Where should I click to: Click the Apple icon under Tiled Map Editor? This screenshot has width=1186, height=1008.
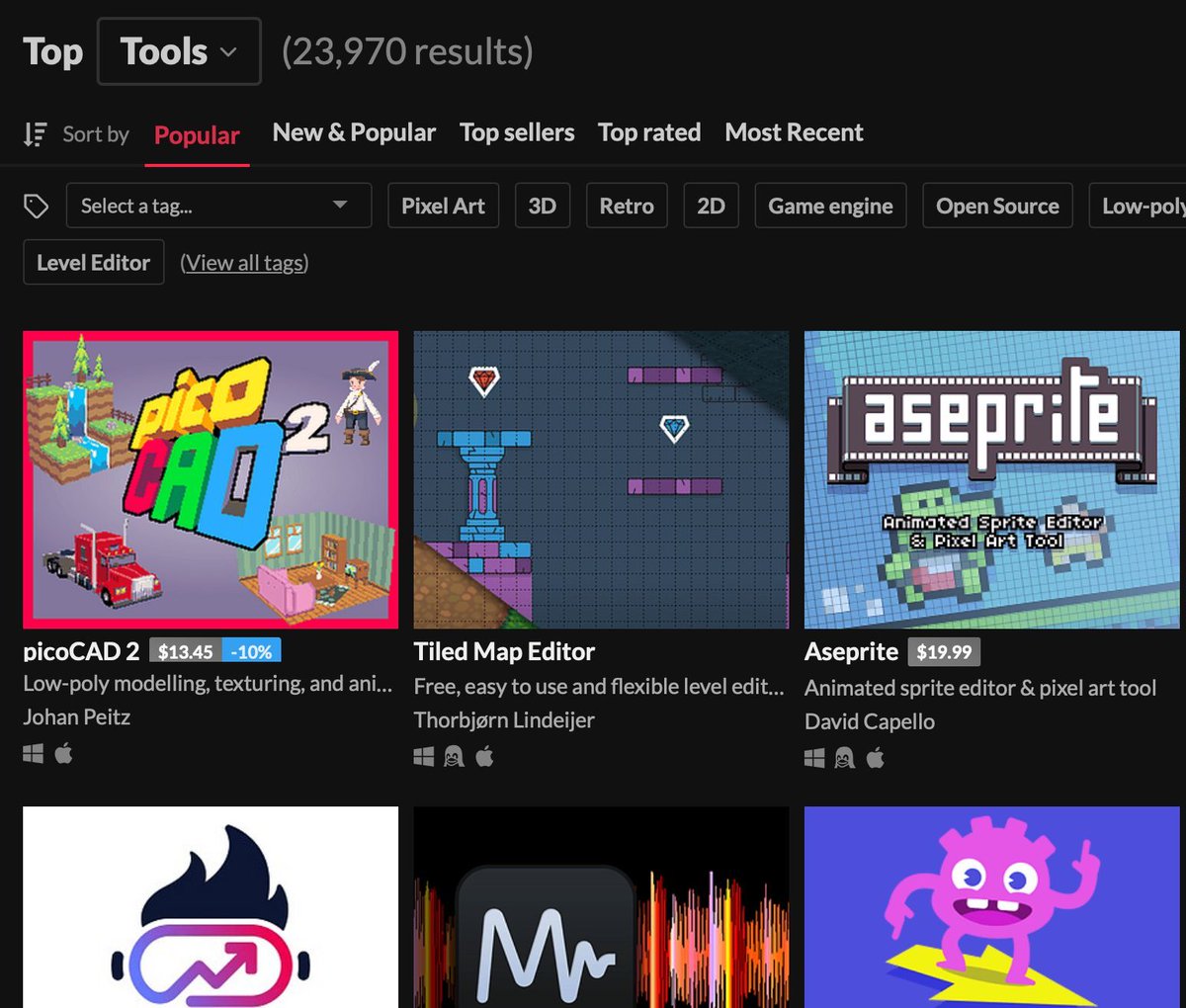pyautogui.click(x=484, y=757)
